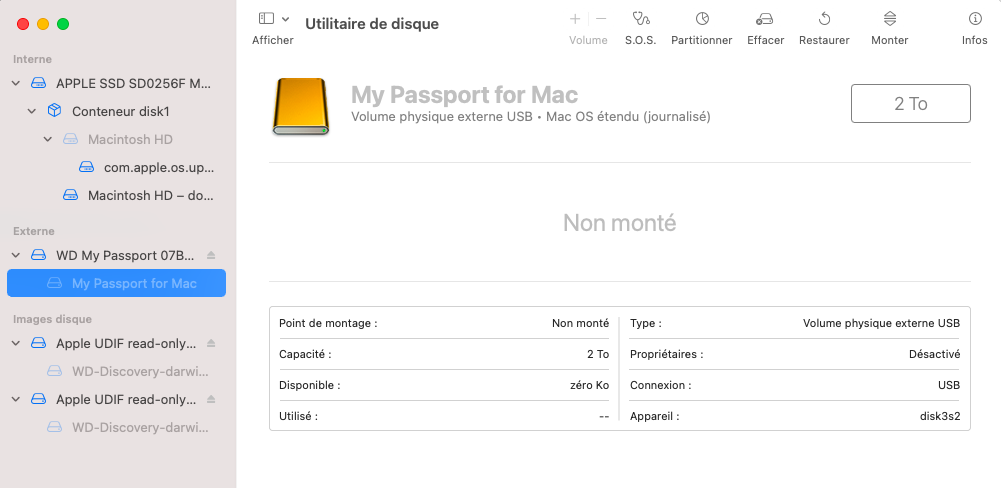Click the Monter mount icon
The height and width of the screenshot is (488, 1001).
coord(889,19)
